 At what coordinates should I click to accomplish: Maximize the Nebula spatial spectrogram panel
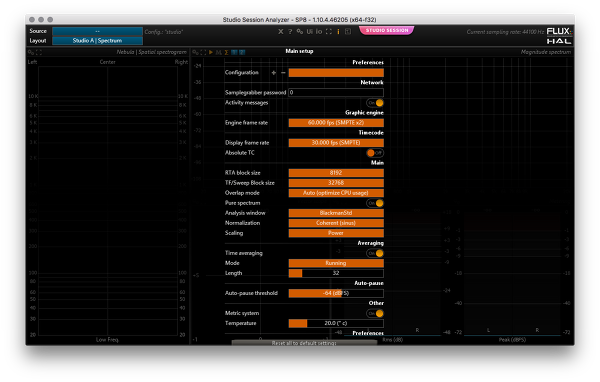(39, 52)
